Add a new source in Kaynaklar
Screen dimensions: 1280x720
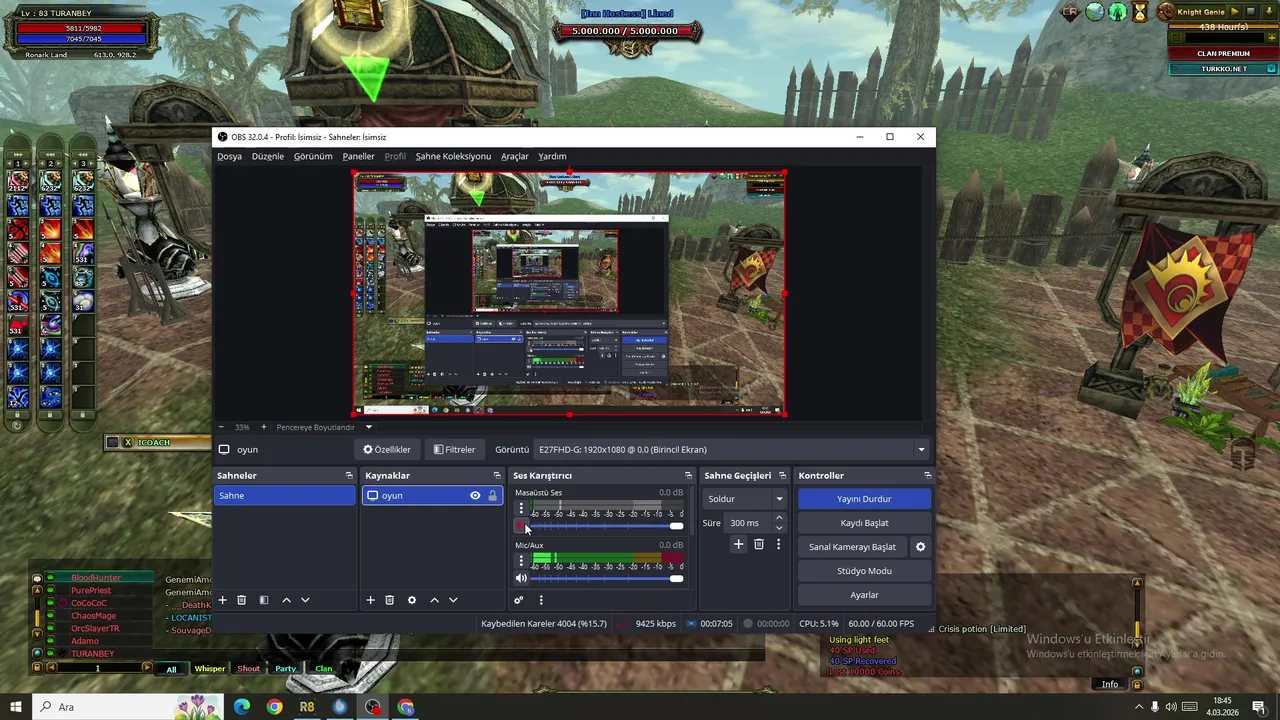point(370,600)
